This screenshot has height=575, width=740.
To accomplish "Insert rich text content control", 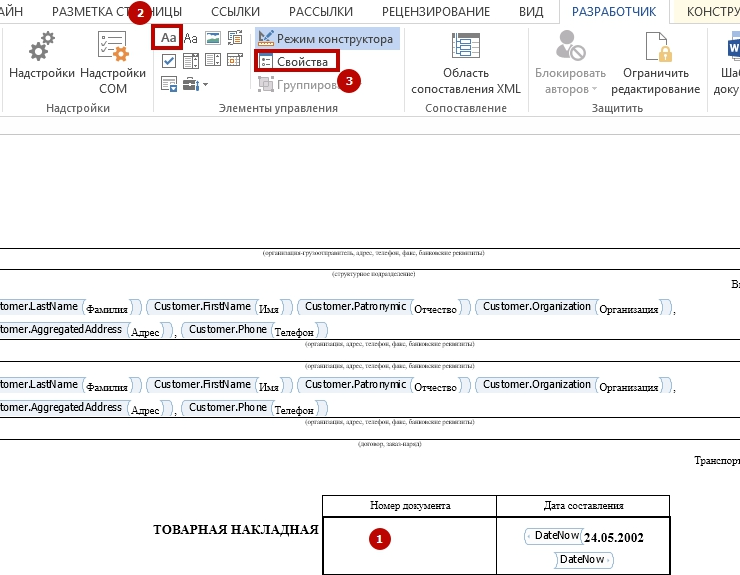I will pos(168,38).
